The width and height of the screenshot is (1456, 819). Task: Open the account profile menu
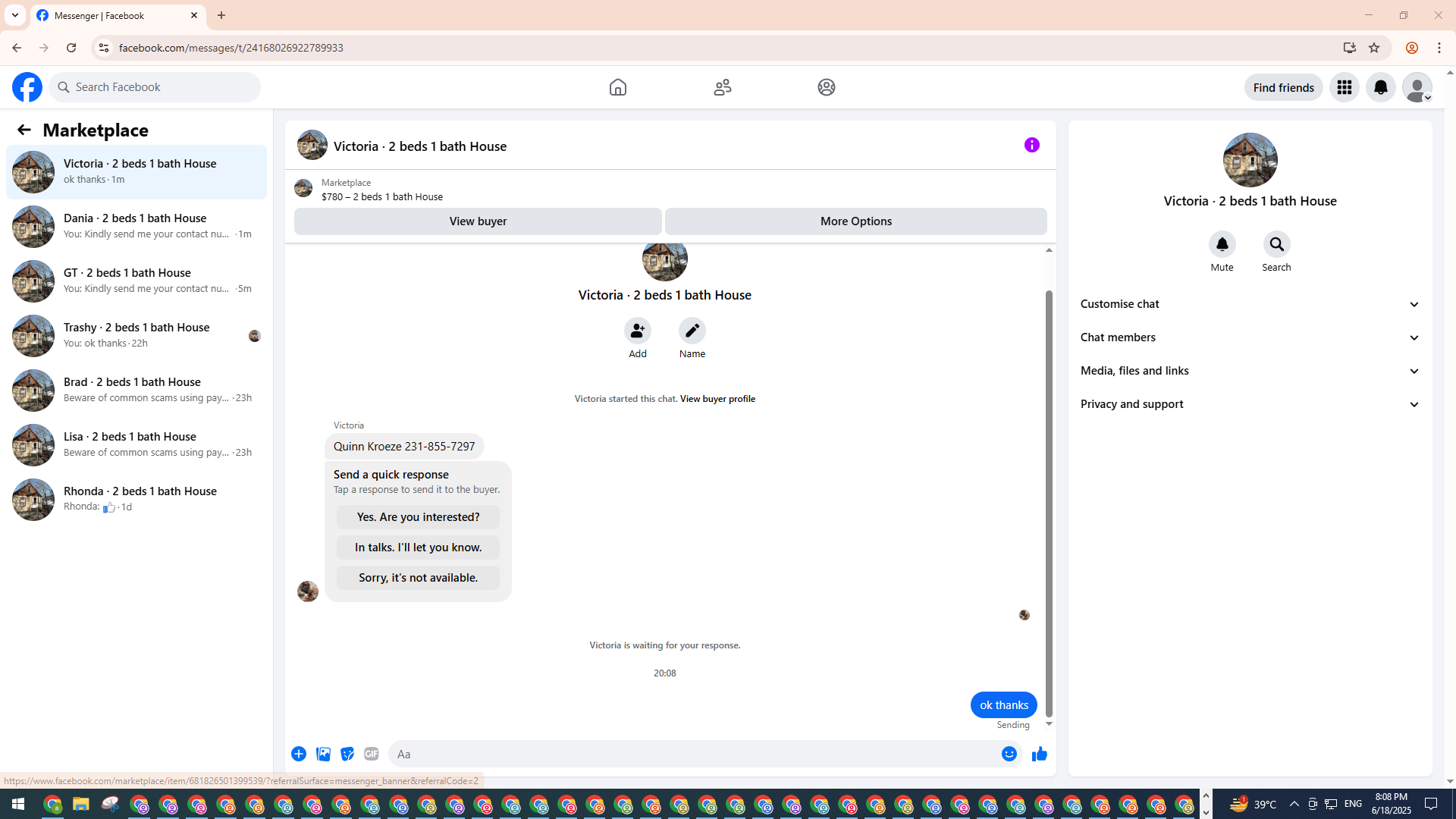coord(1417,87)
